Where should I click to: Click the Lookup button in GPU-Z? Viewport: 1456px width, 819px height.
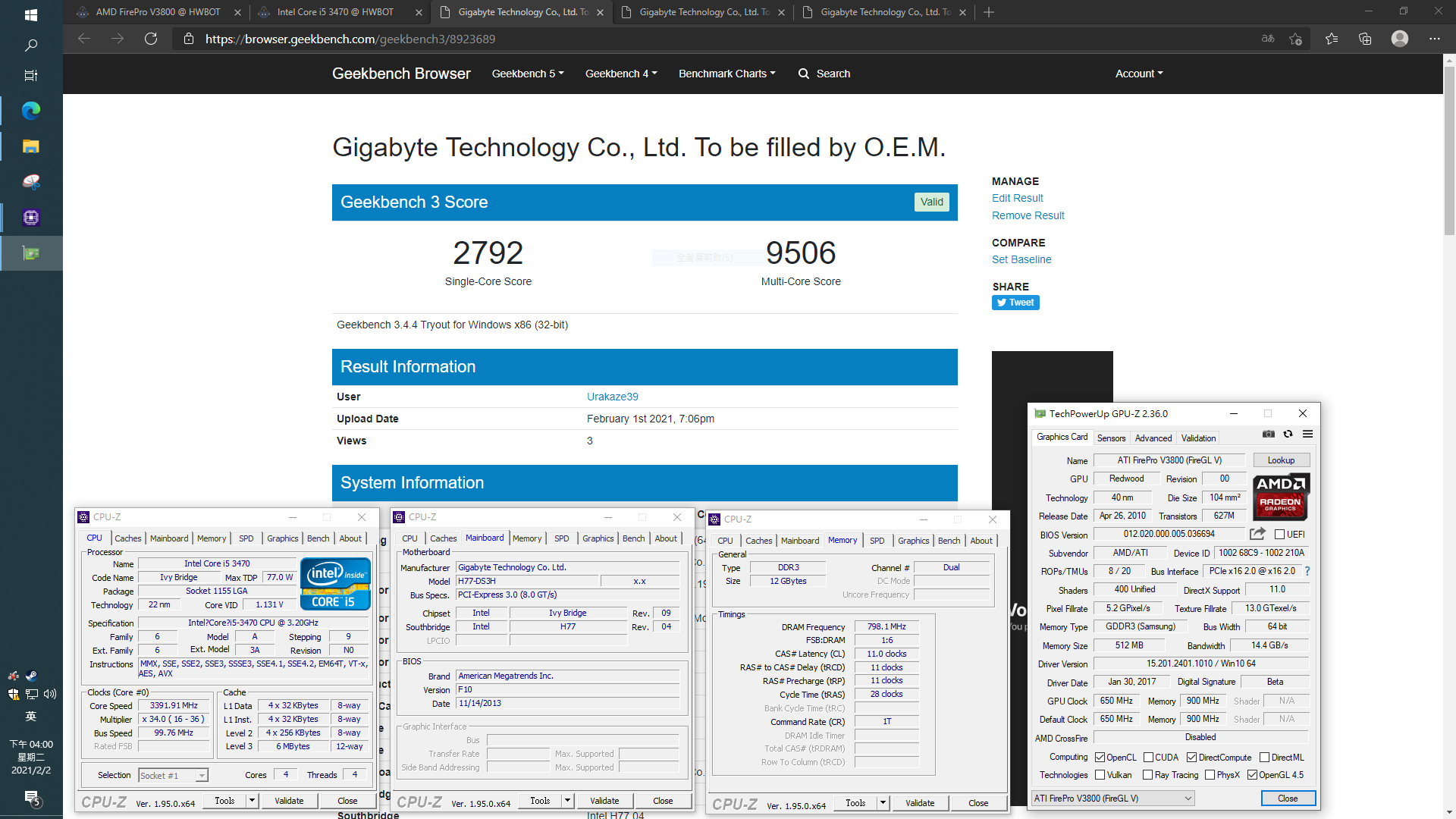[x=1281, y=460]
